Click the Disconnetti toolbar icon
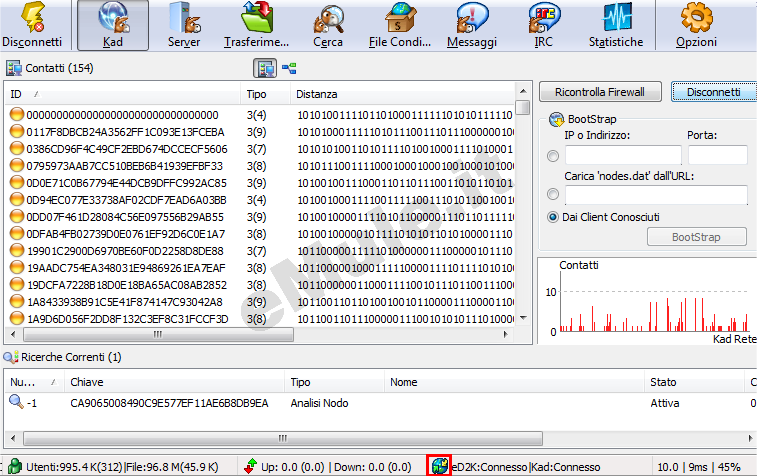 click(x=32, y=24)
